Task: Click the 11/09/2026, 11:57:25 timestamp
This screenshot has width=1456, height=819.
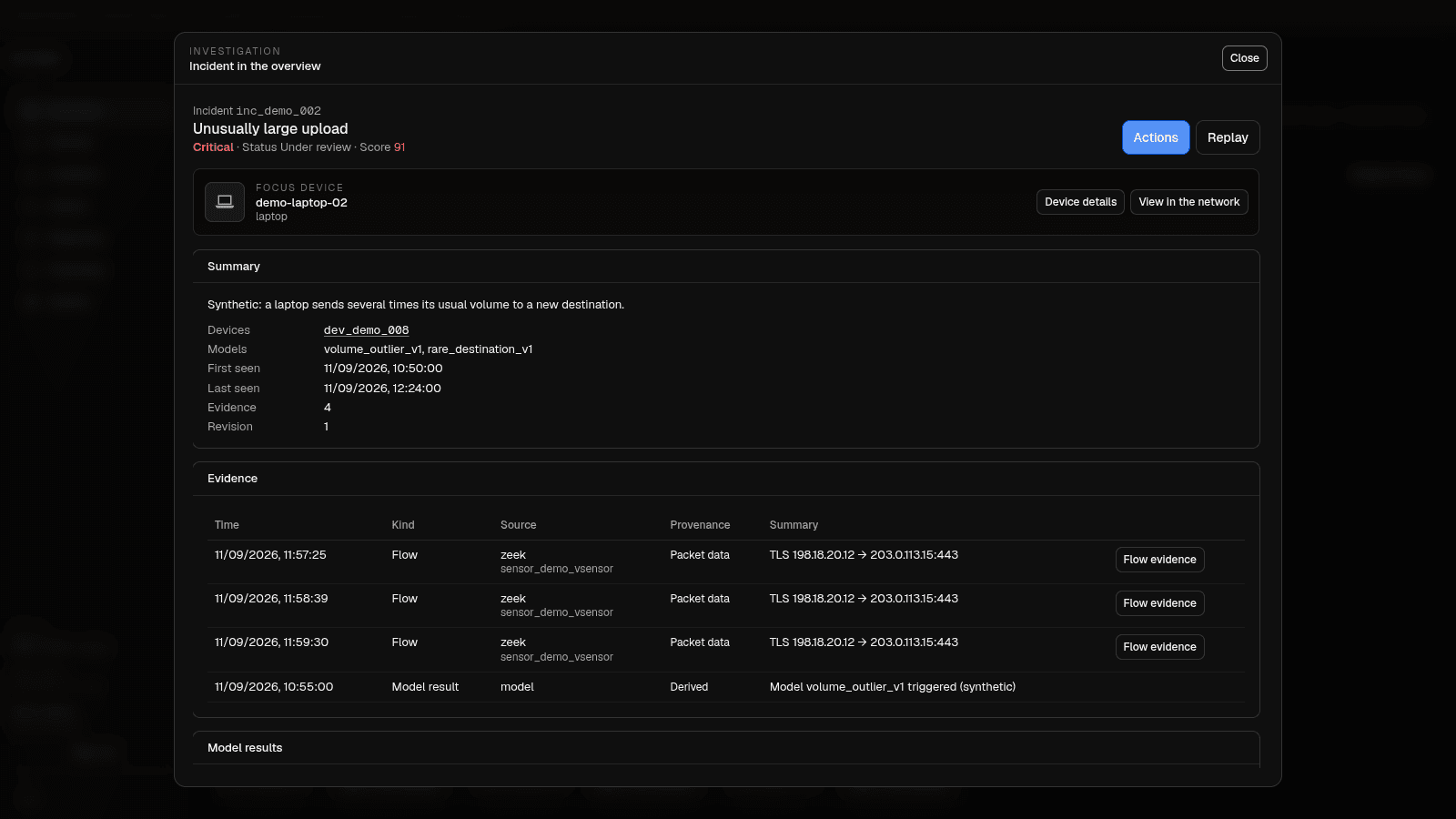Action: (270, 555)
